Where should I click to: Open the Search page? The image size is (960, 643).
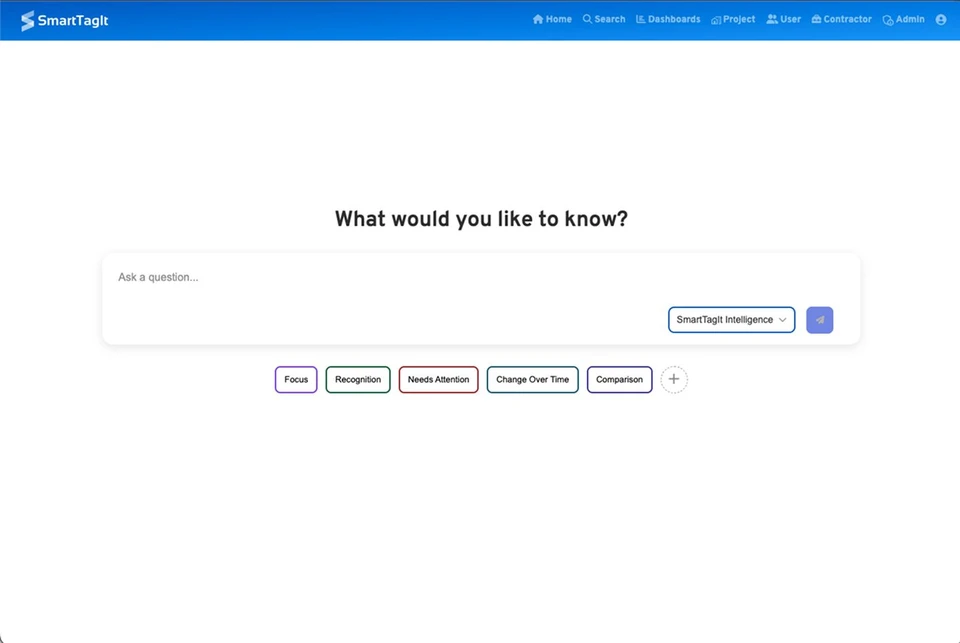point(604,20)
